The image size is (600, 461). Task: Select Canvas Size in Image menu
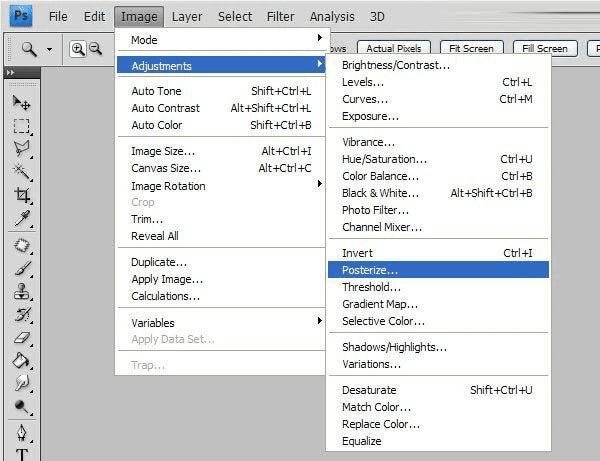(x=221, y=168)
